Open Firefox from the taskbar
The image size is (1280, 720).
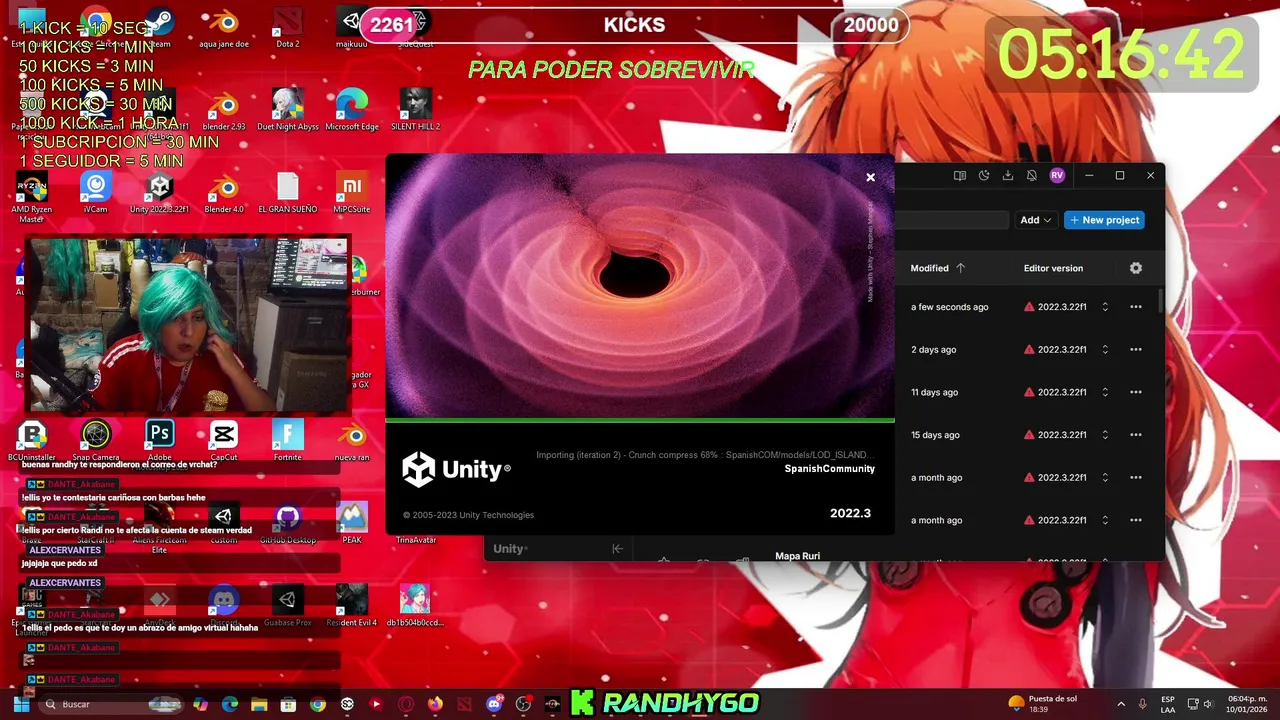tap(435, 704)
